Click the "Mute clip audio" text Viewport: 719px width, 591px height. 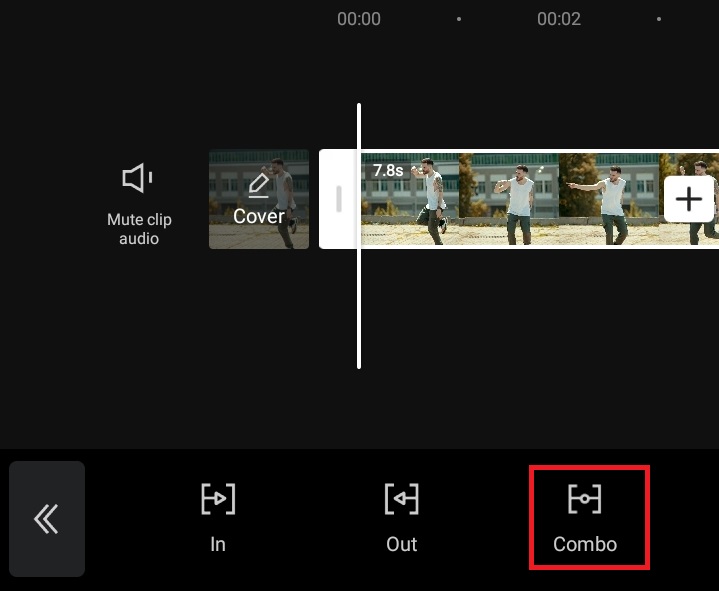(x=139, y=229)
